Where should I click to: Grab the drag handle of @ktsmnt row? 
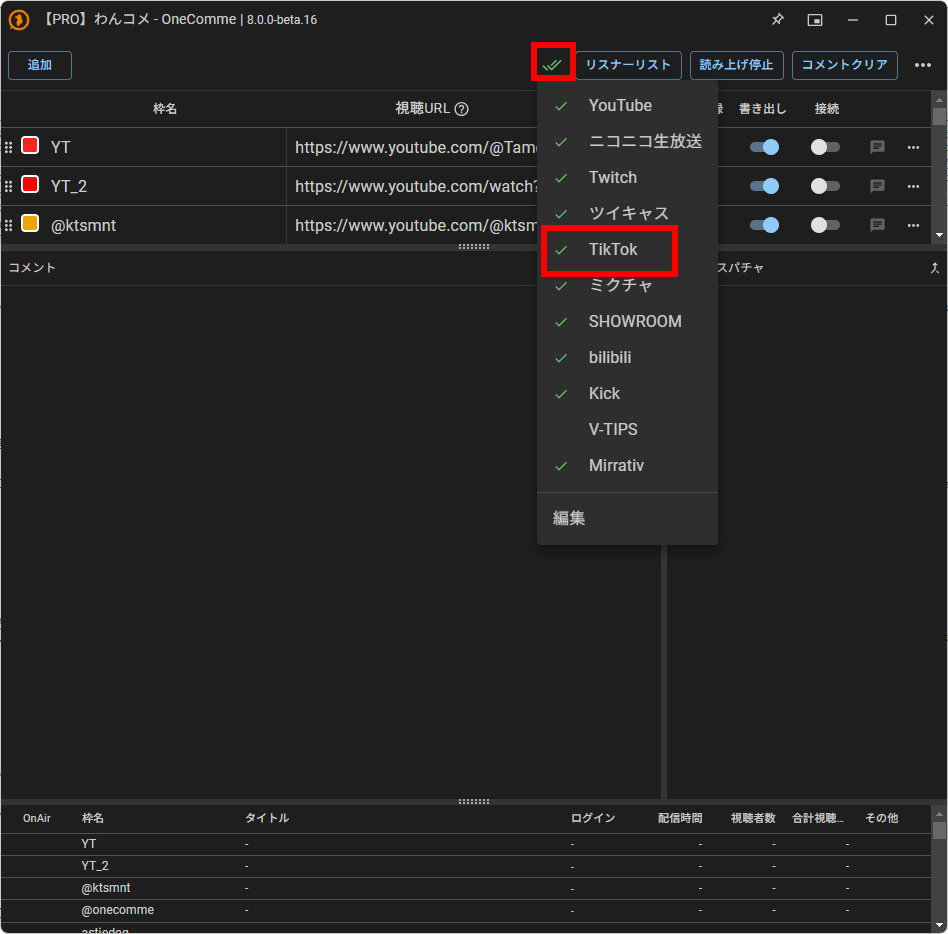(8, 225)
